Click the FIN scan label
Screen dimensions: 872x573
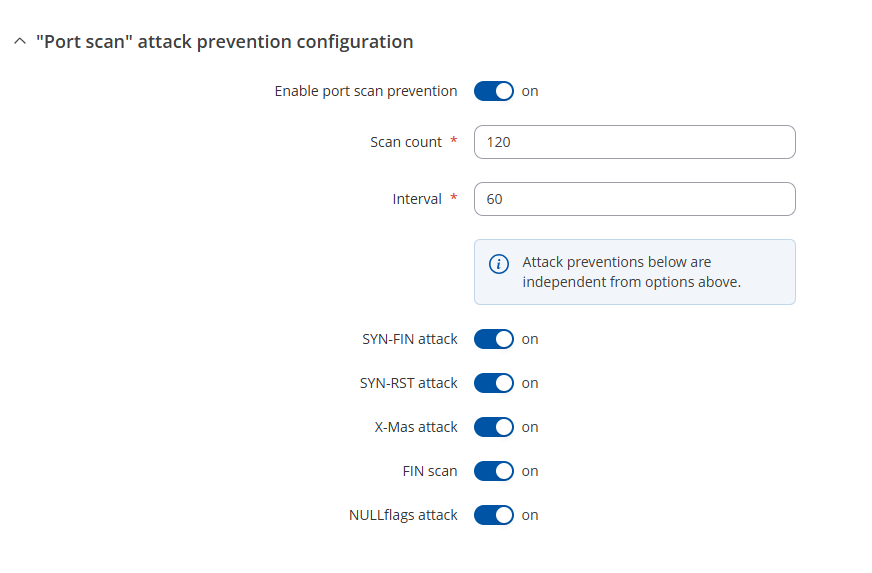click(429, 471)
